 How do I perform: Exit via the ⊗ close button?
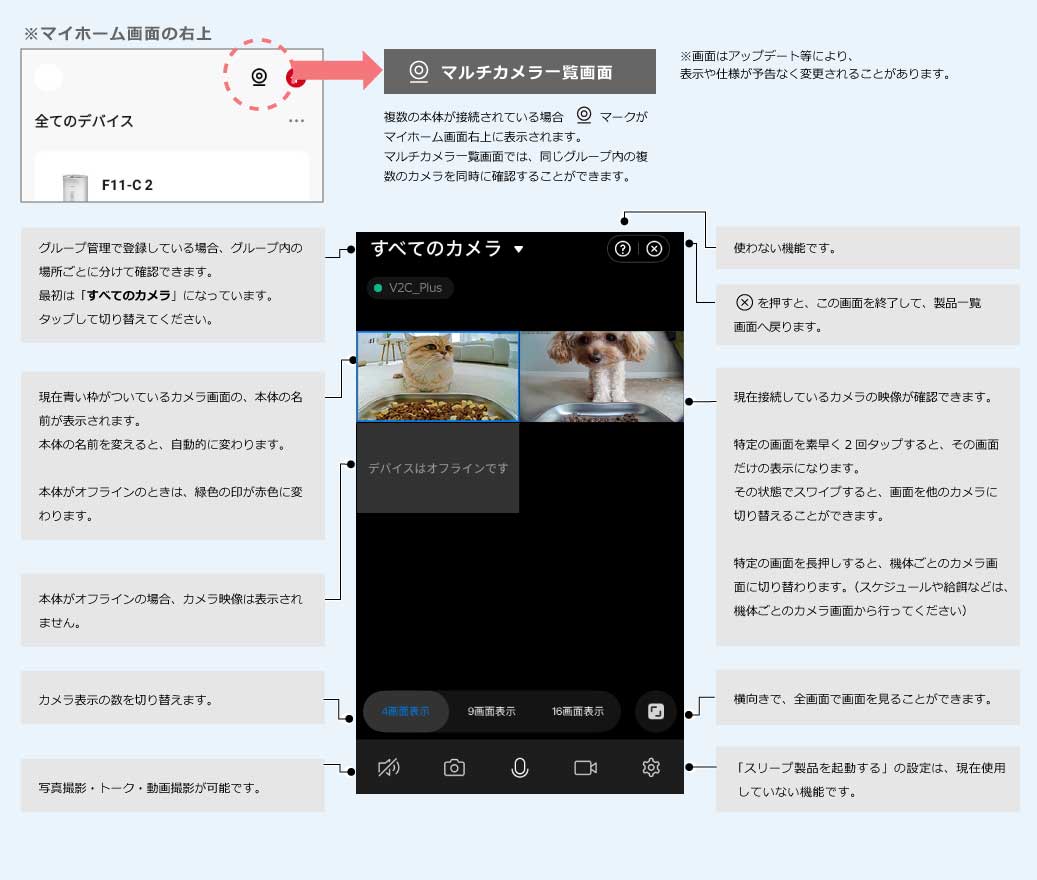[654, 249]
